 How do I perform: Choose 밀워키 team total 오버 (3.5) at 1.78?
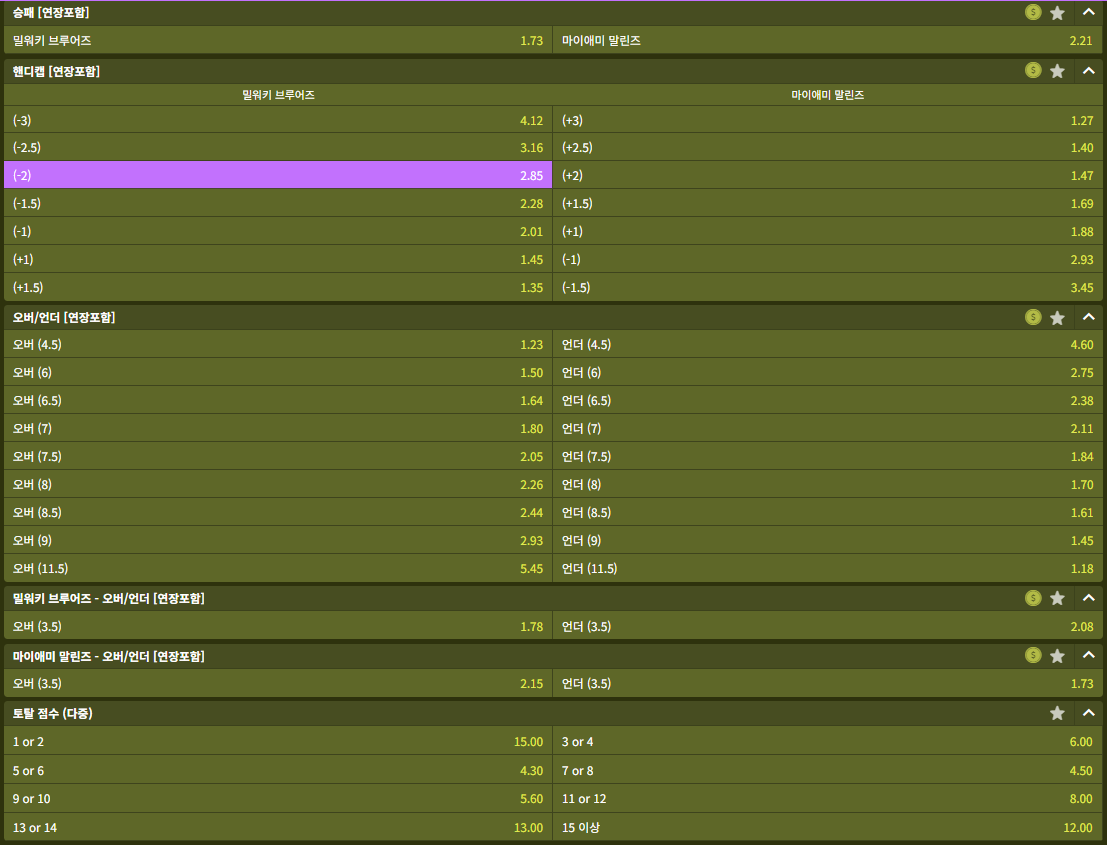click(x=278, y=626)
